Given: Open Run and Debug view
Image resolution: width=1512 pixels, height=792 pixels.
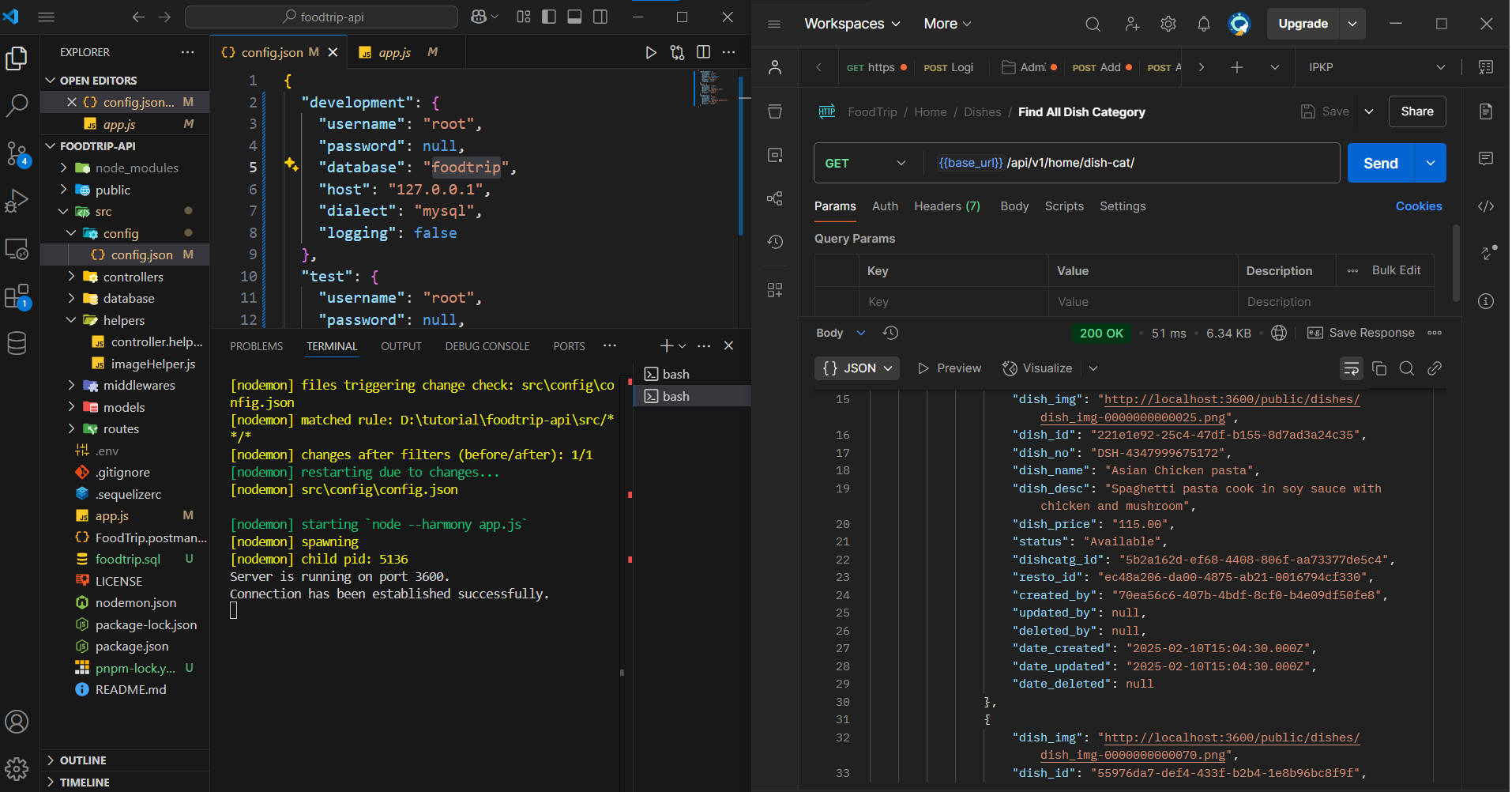Looking at the screenshot, I should pyautogui.click(x=17, y=201).
